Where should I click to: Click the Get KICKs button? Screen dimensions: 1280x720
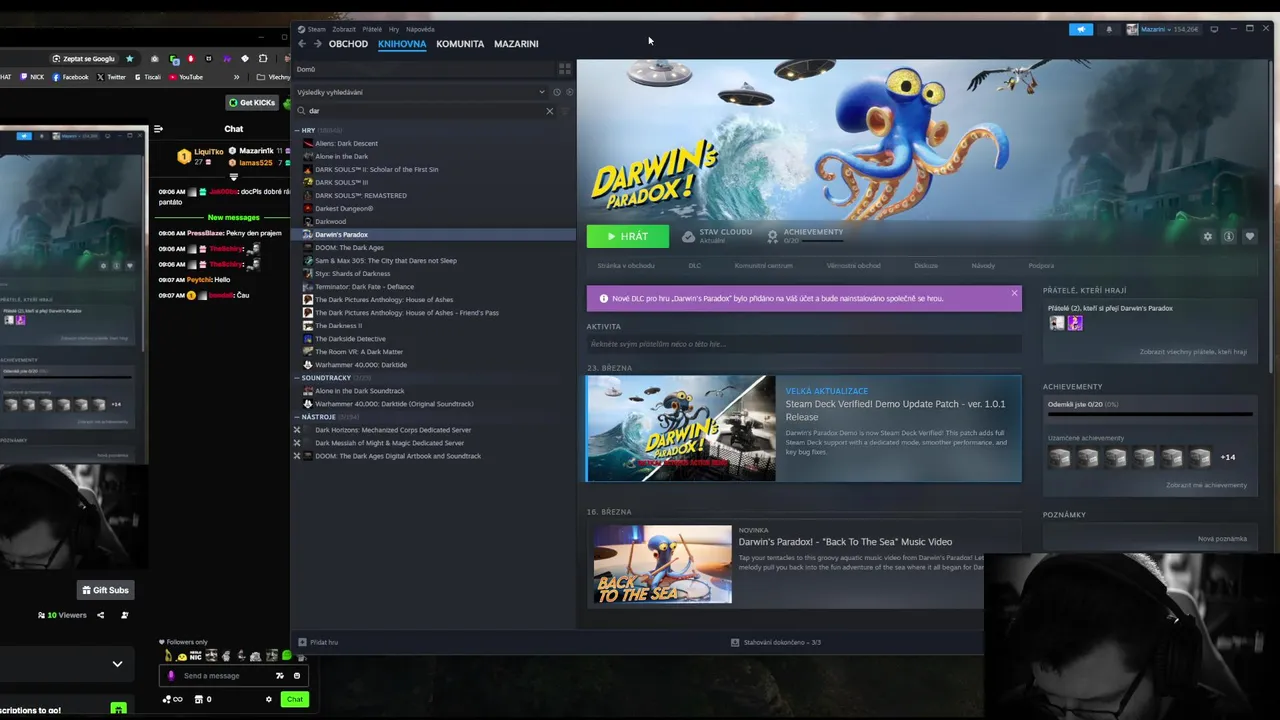coord(251,102)
